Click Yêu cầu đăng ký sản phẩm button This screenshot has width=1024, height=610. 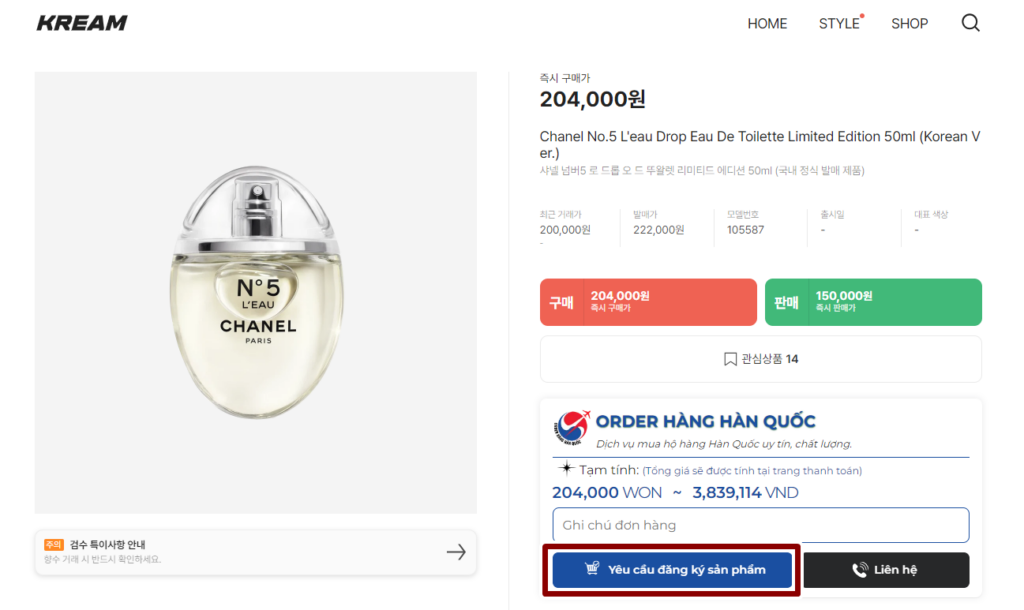672,570
